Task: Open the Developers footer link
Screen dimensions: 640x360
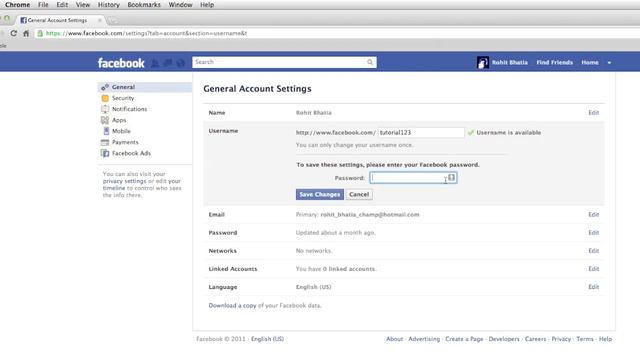Action: pyautogui.click(x=504, y=339)
